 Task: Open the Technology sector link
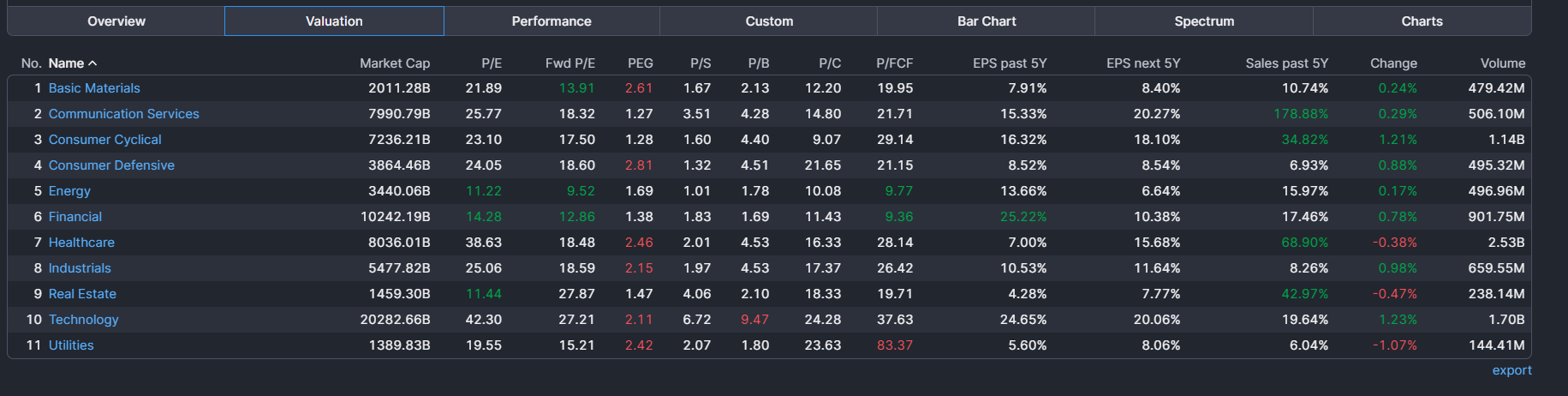click(83, 320)
